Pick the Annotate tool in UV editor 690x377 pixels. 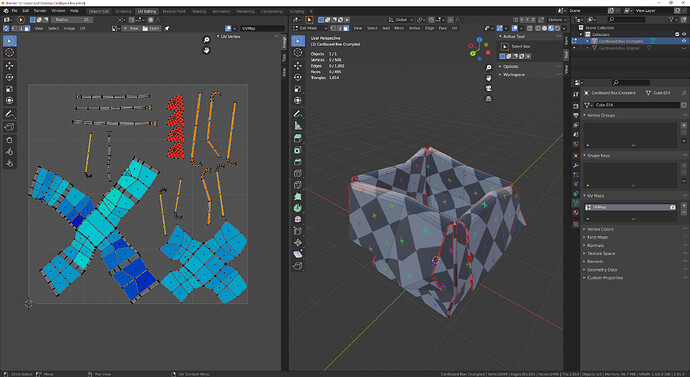coord(9,114)
